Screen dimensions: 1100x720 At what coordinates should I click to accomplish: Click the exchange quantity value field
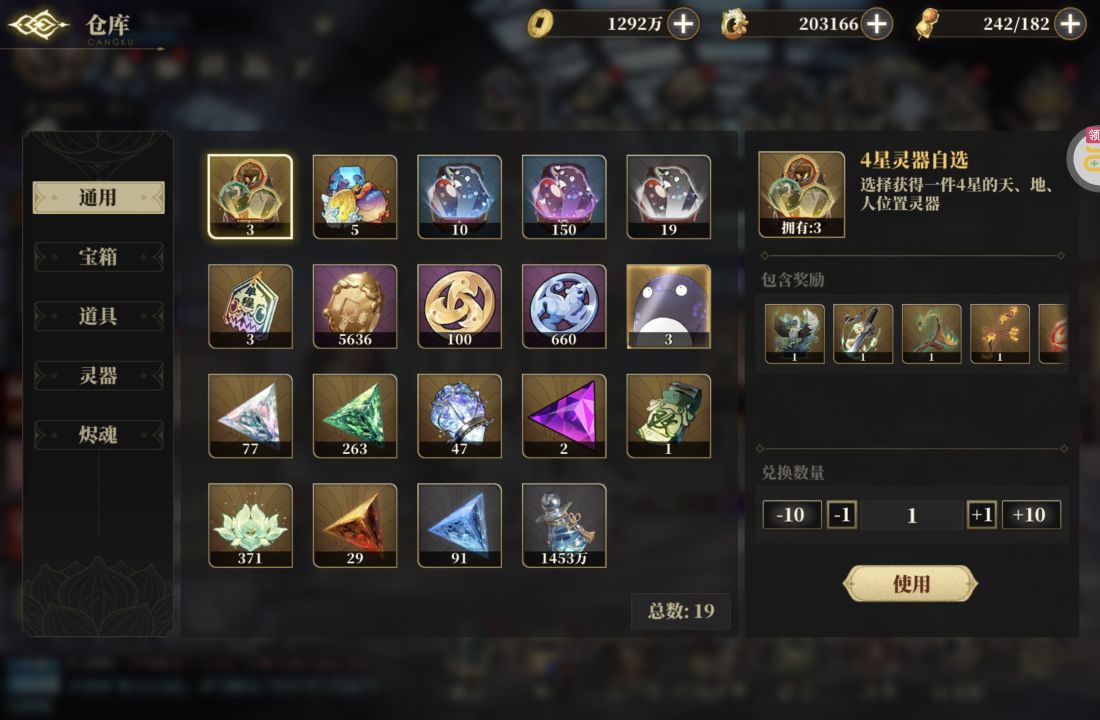pyautogui.click(x=912, y=515)
